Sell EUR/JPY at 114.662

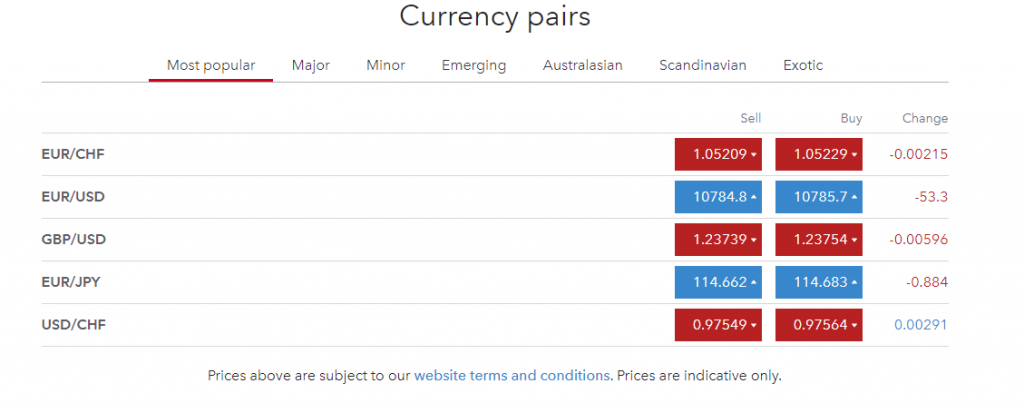(718, 283)
